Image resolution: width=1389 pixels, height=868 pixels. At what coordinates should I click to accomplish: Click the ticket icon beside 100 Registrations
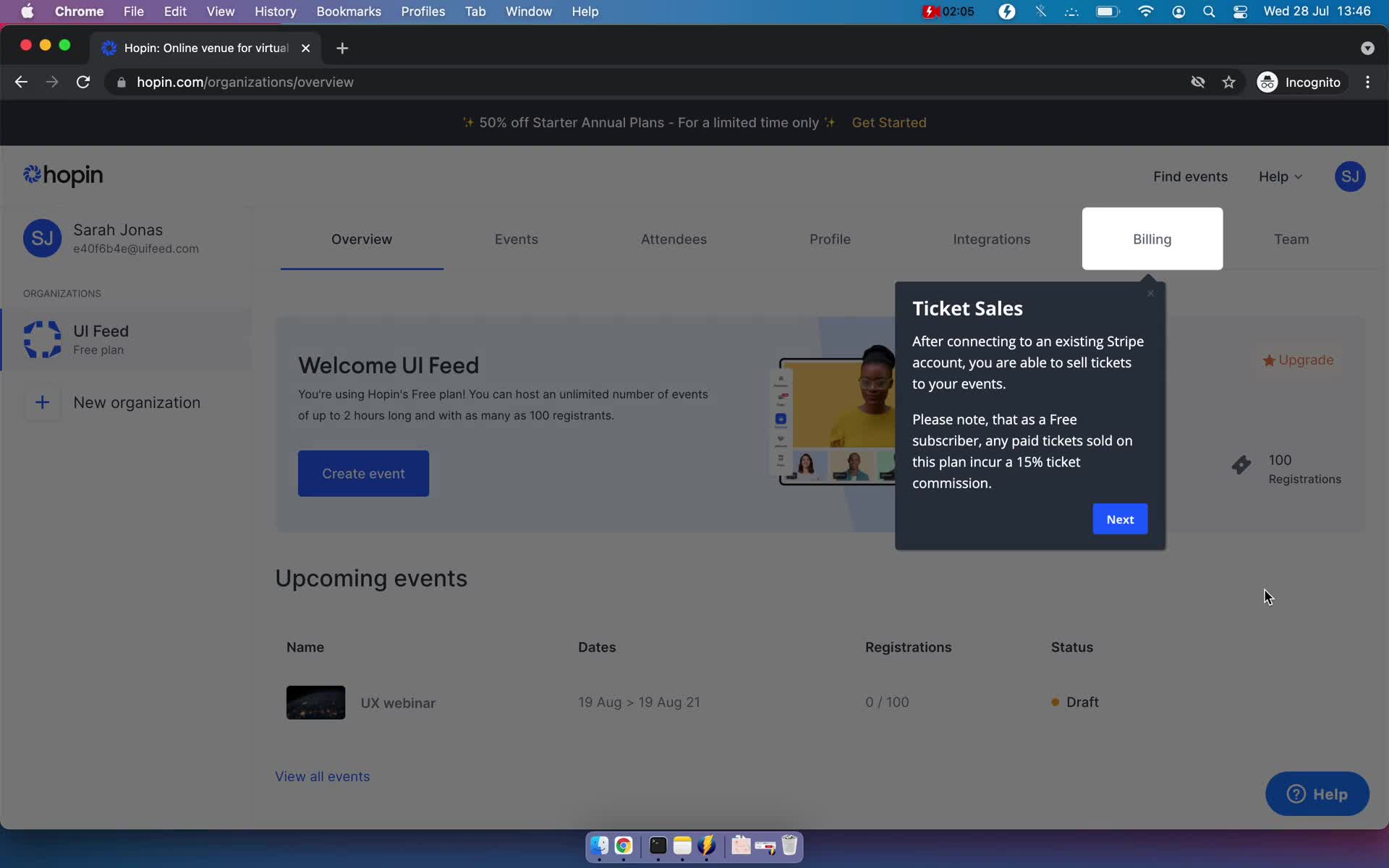point(1241,464)
